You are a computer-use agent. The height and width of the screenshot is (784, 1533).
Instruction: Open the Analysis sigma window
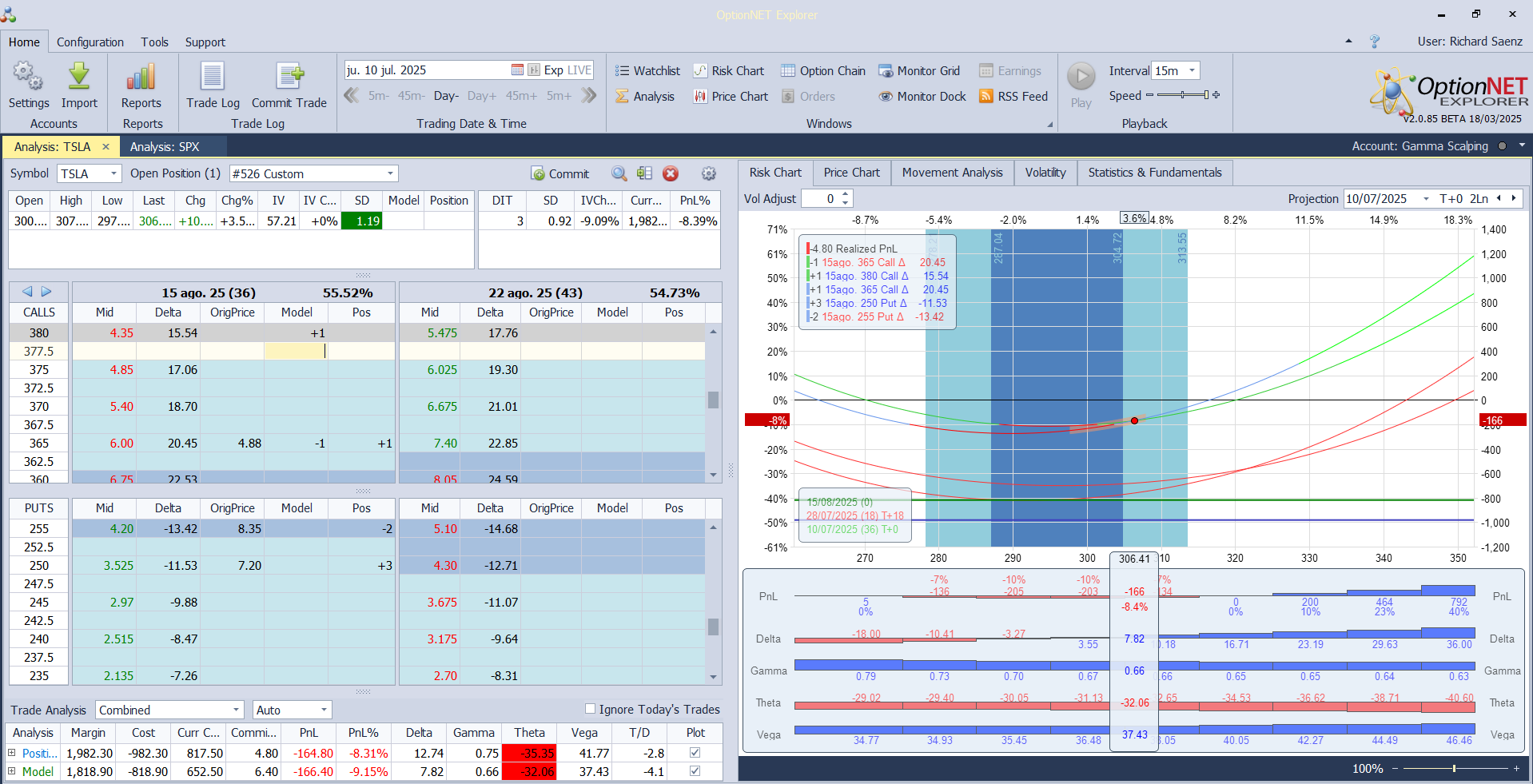(644, 97)
